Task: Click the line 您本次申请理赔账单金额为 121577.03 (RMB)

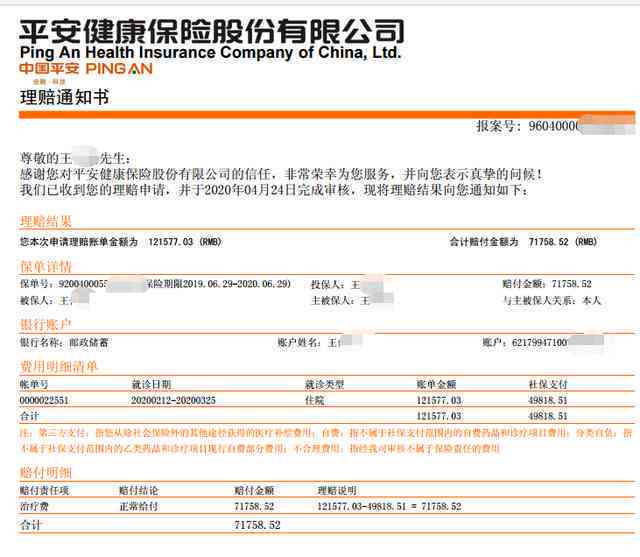Action: [120, 242]
